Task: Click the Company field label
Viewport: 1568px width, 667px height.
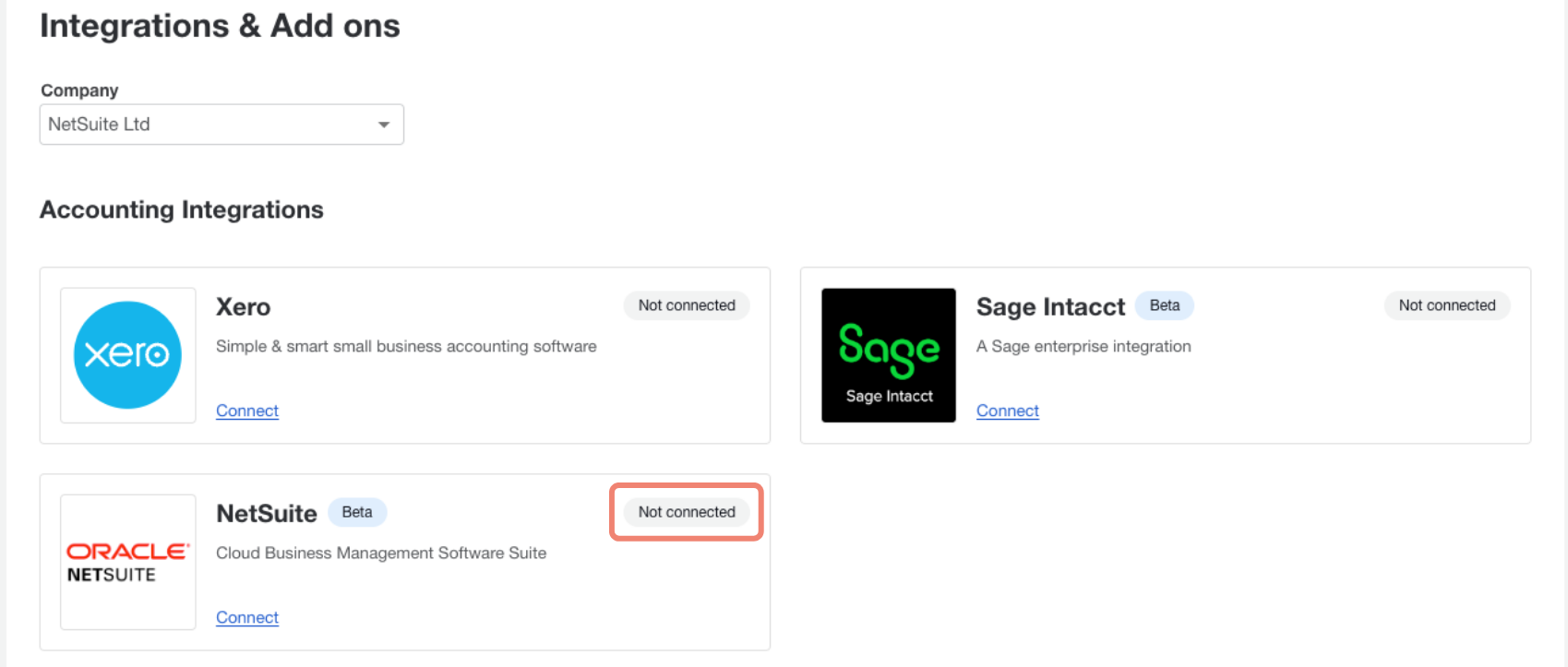Action: [79, 90]
